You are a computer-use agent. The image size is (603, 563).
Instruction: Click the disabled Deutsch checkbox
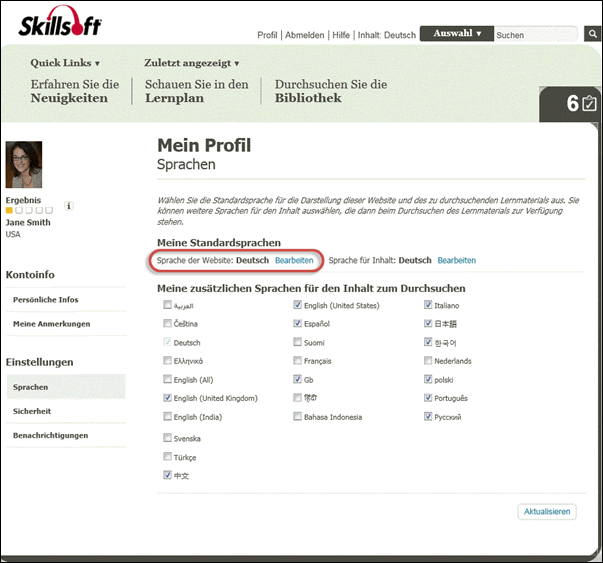(167, 342)
